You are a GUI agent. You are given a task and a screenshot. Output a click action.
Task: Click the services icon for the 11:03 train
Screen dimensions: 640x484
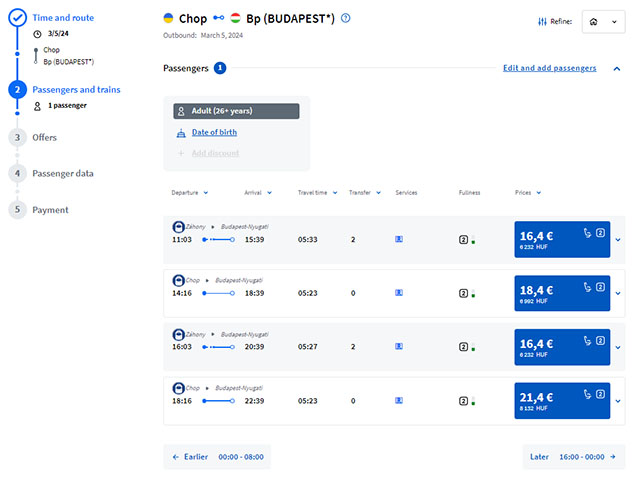point(399,239)
